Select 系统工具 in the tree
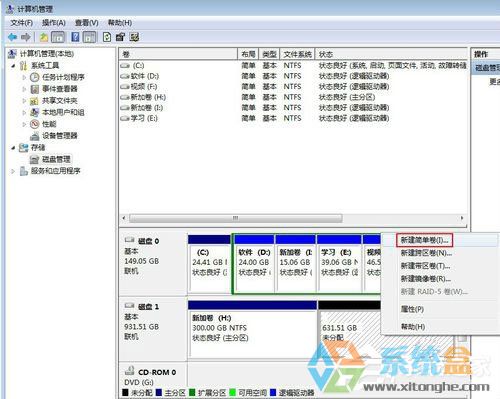500x399 pixels. point(45,65)
